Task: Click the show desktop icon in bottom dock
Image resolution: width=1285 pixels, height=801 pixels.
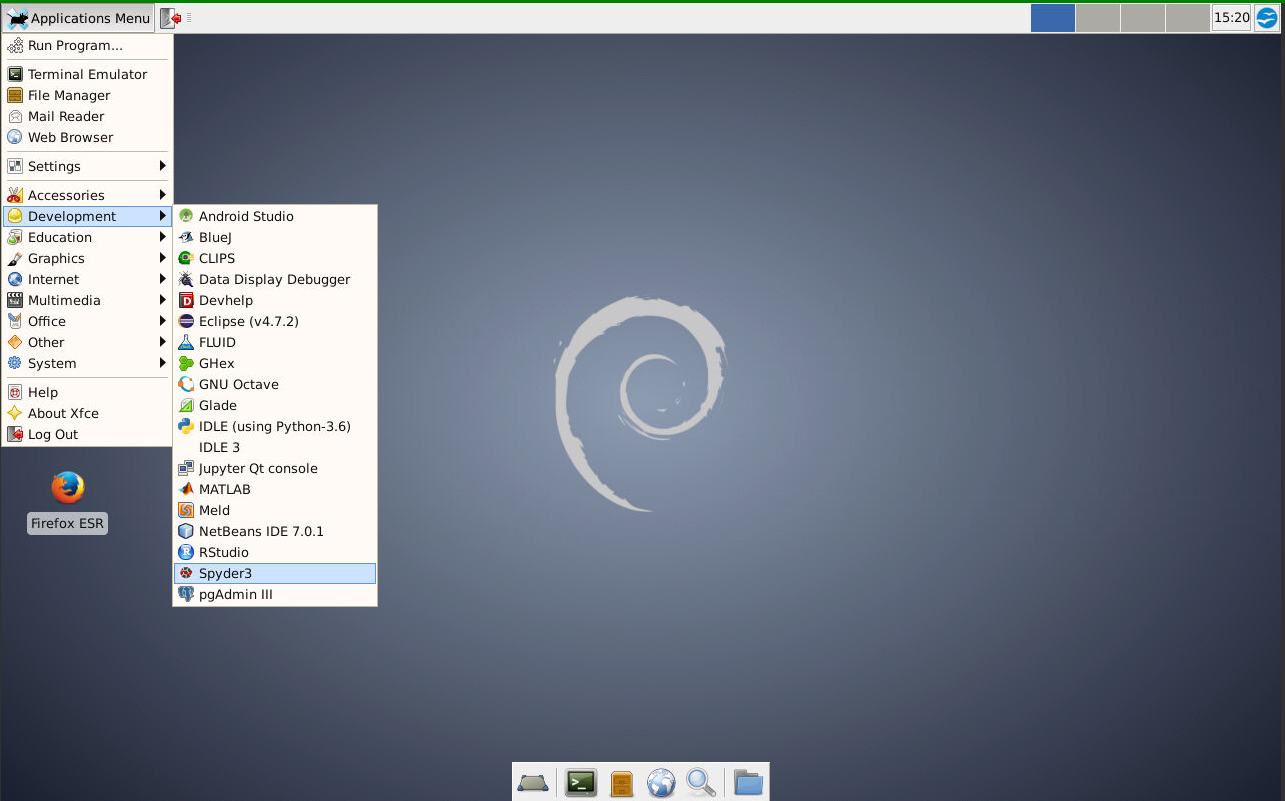Action: (x=533, y=783)
